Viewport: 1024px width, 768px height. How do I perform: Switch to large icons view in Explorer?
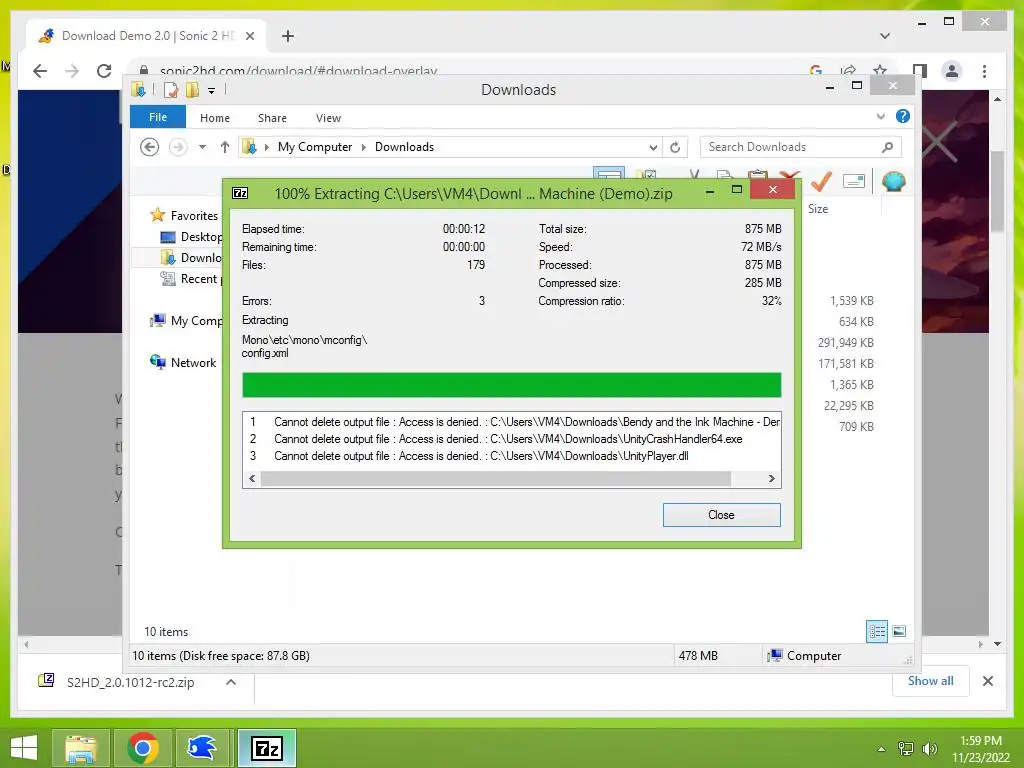click(899, 631)
